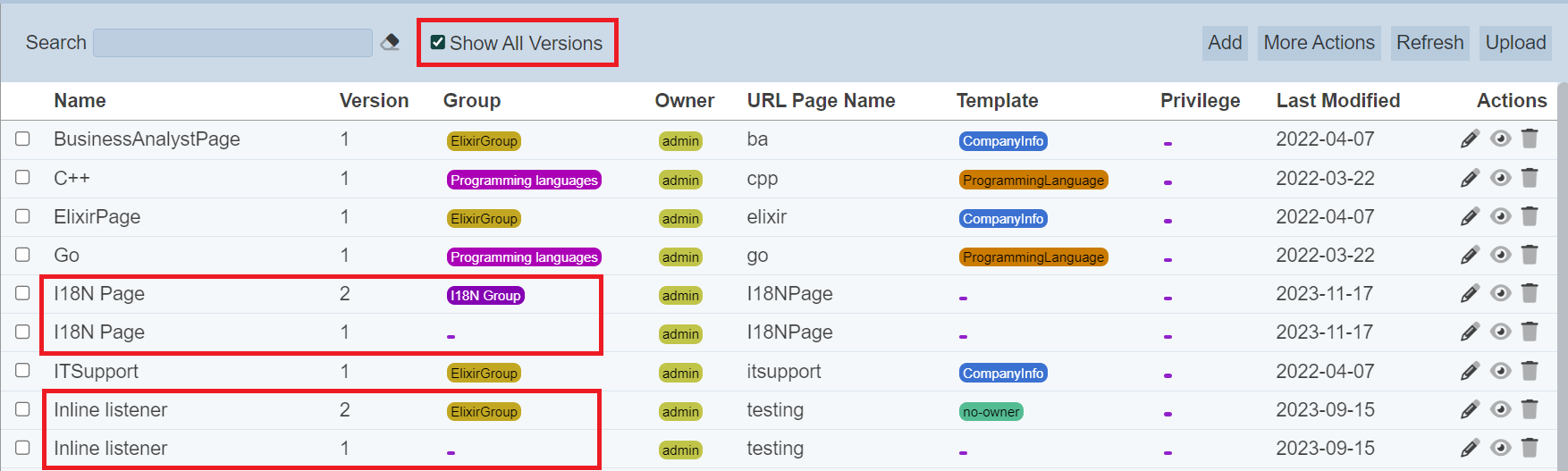Viewport: 1568px width, 471px height.
Task: Delete I18N Page version 1
Action: 1530,332
